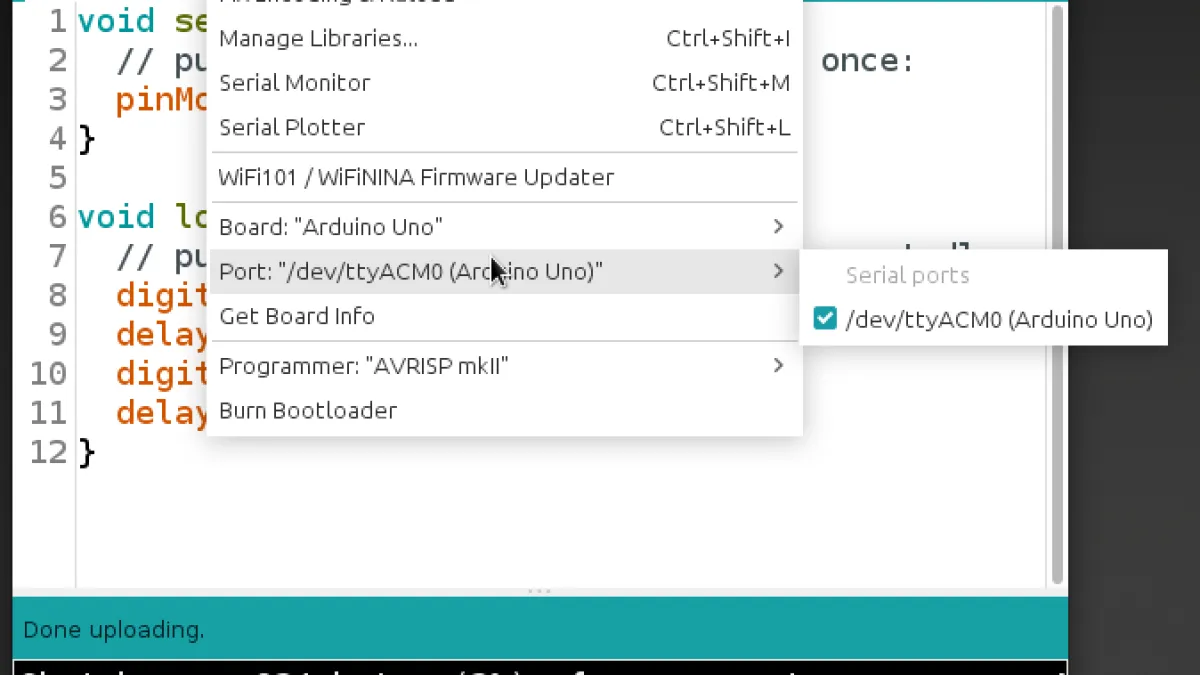Click the code editor's vertical scrollbar

point(1058,295)
